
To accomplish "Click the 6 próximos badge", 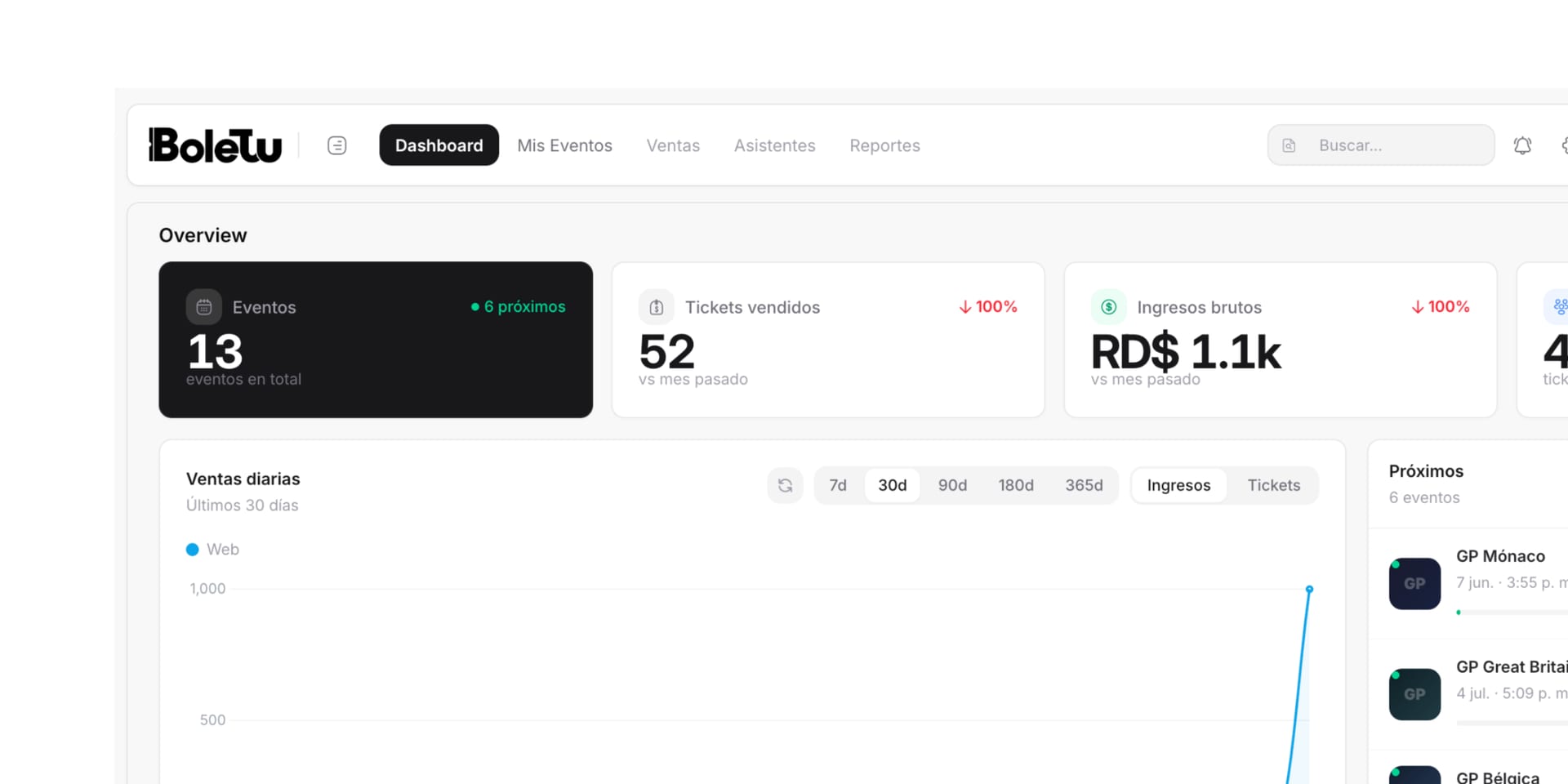I will pyautogui.click(x=519, y=306).
